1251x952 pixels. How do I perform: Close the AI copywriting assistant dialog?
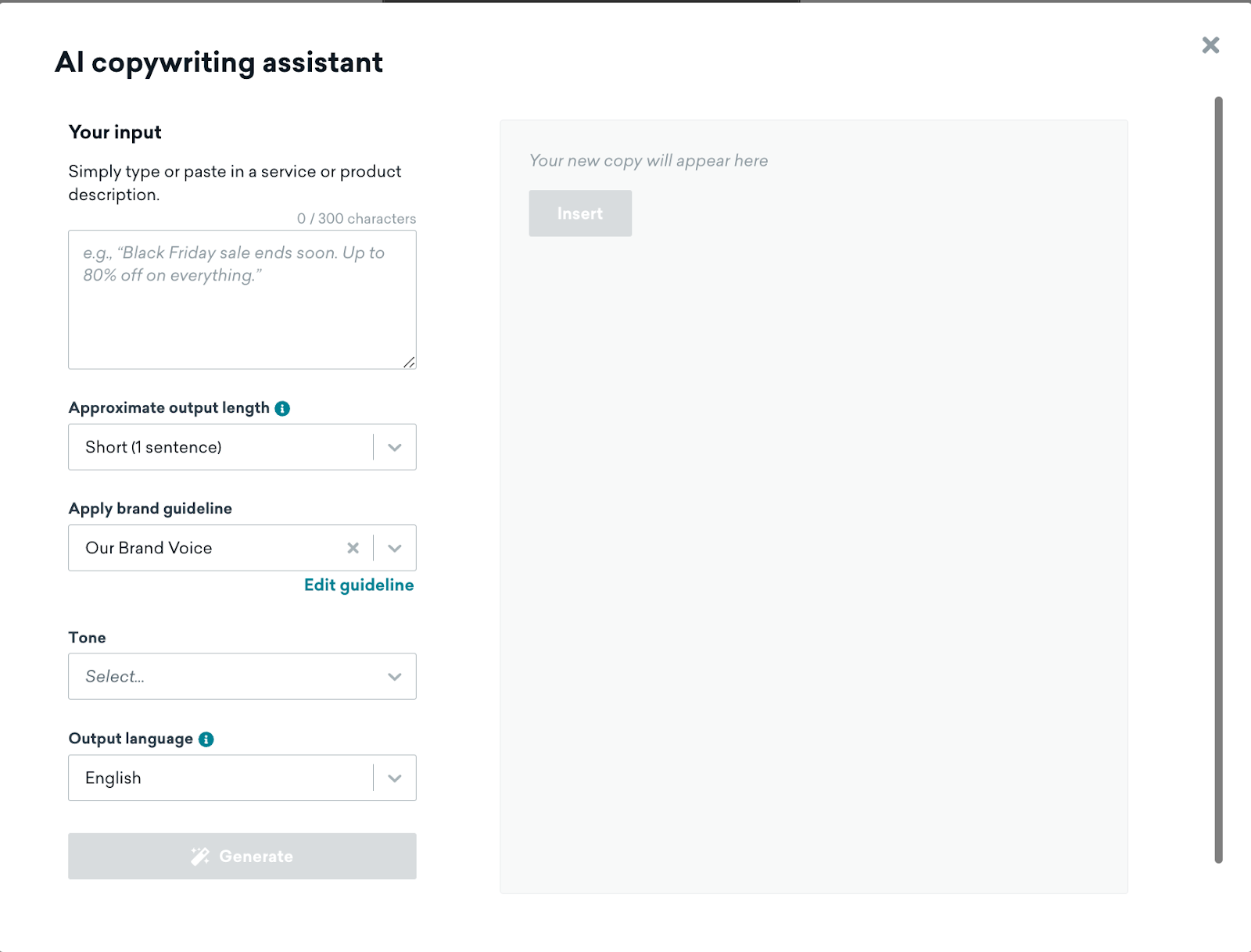1210,45
